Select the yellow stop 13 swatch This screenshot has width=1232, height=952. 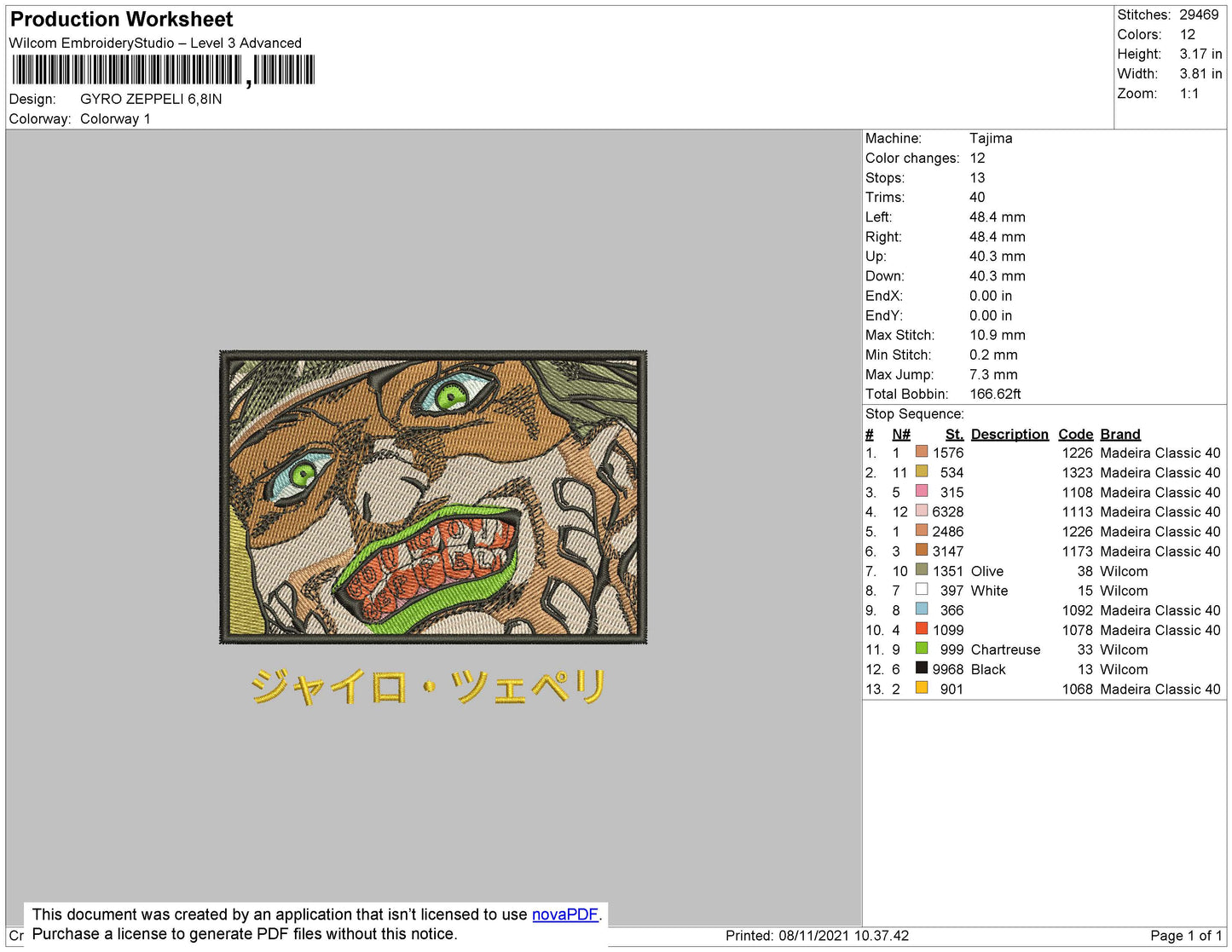coord(922,687)
